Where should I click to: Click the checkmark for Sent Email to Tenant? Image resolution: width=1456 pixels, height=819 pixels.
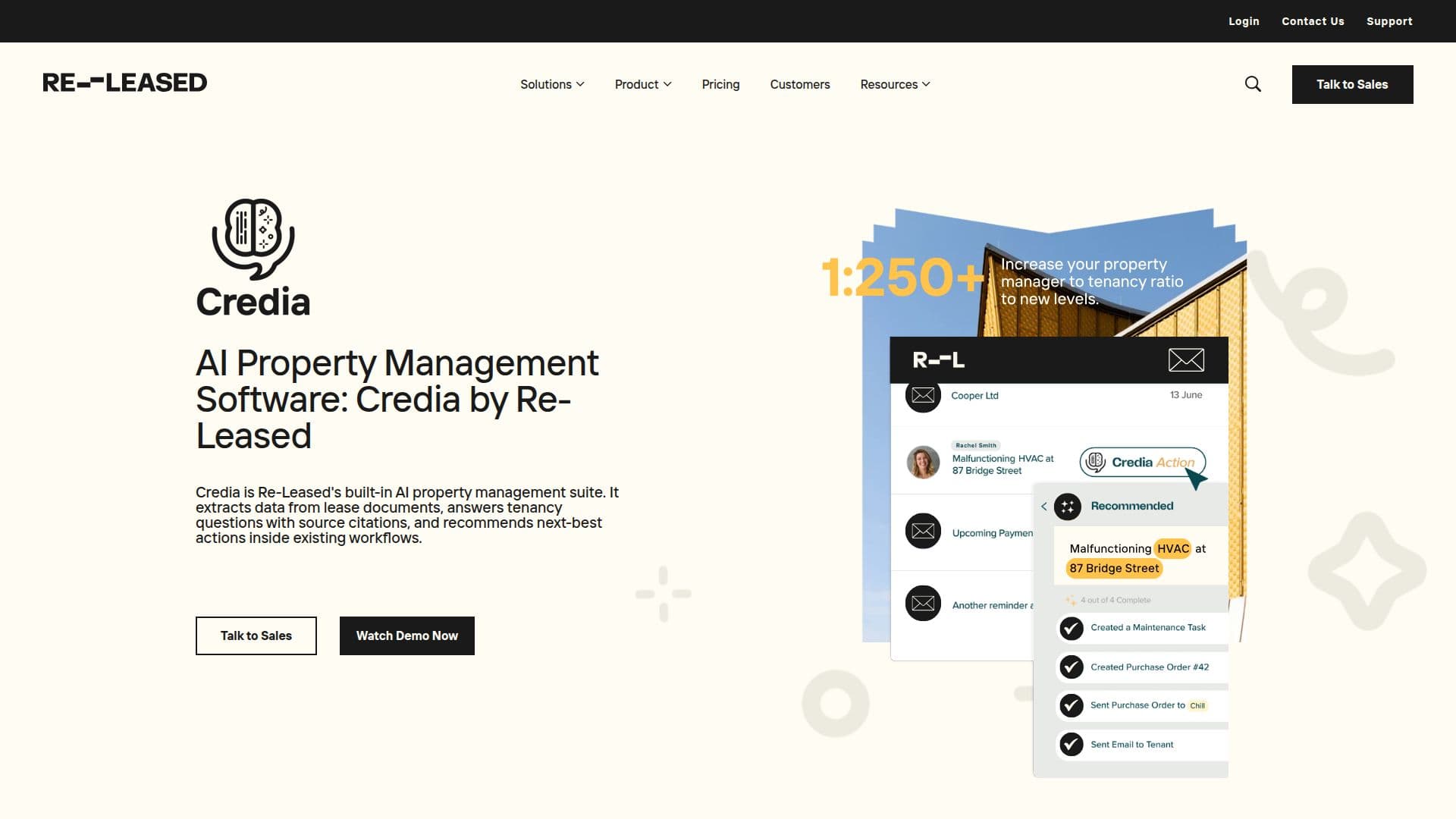pos(1072,745)
